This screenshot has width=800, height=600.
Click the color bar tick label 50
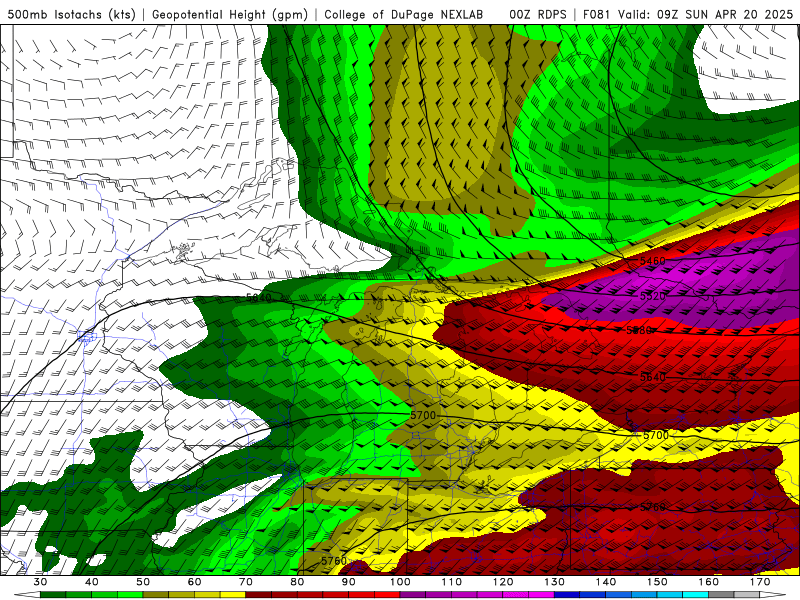click(143, 582)
